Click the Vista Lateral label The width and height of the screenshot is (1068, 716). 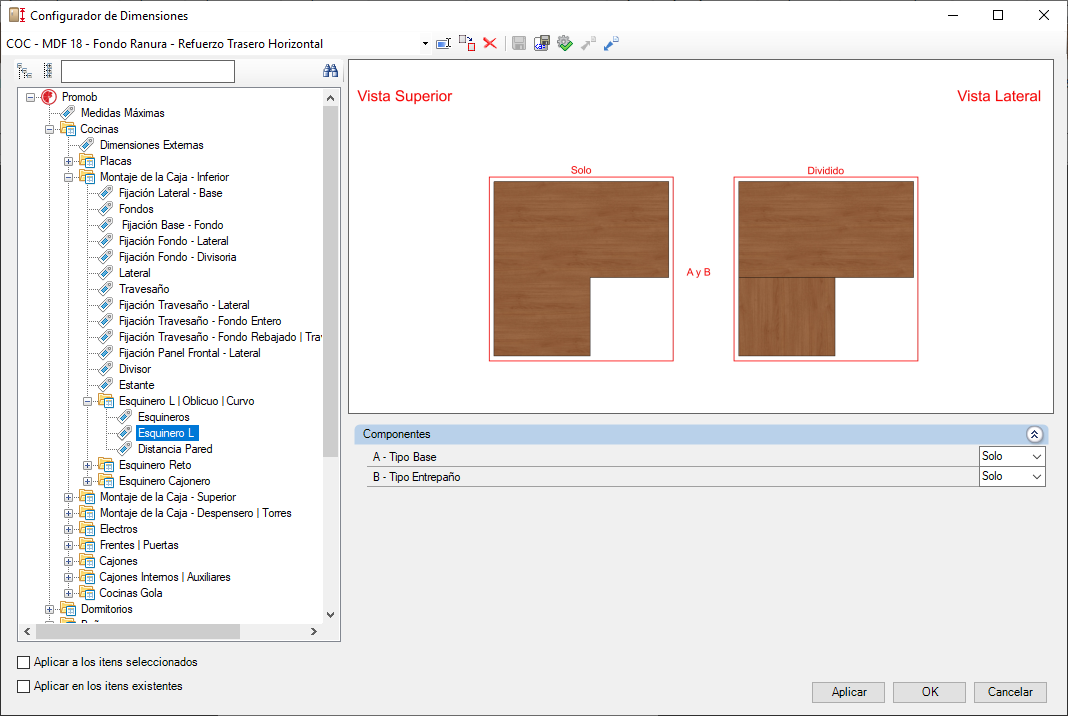coord(999,96)
